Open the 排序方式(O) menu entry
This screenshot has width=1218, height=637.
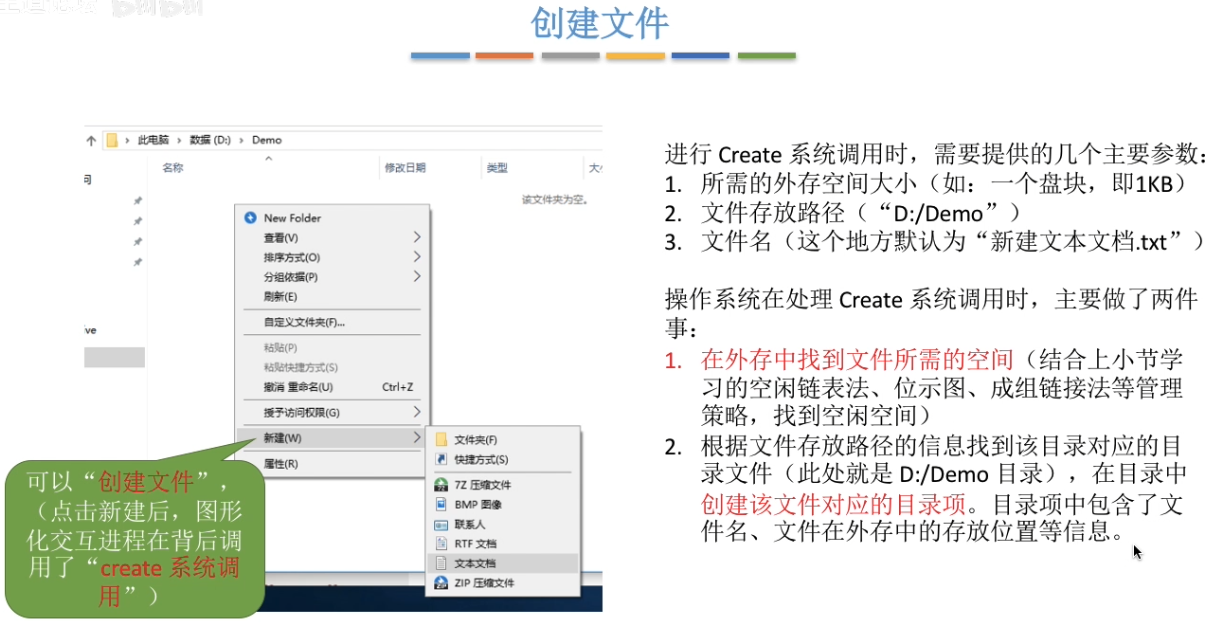click(332, 257)
